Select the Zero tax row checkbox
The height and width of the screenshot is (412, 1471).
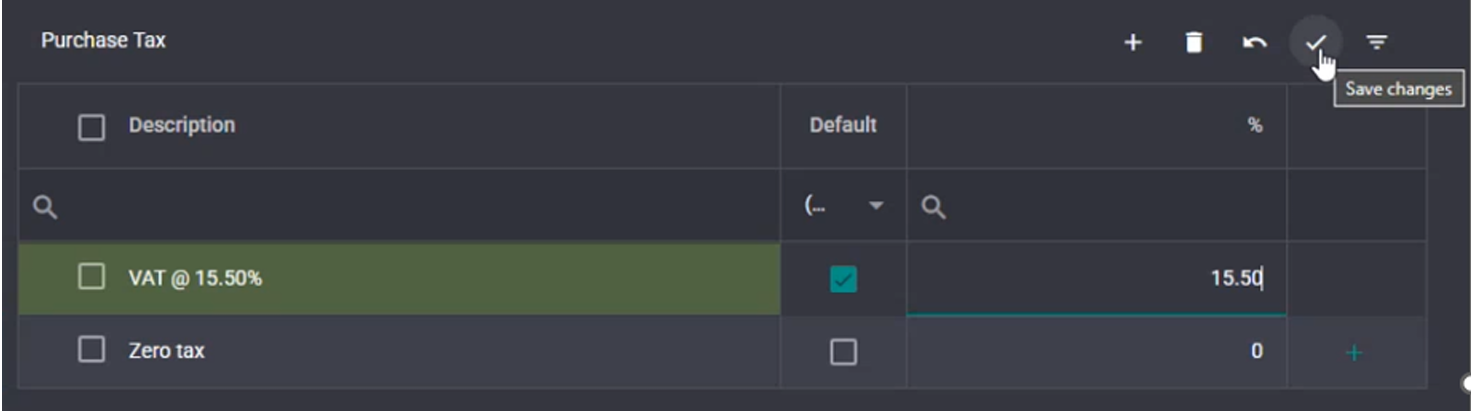[x=91, y=349]
